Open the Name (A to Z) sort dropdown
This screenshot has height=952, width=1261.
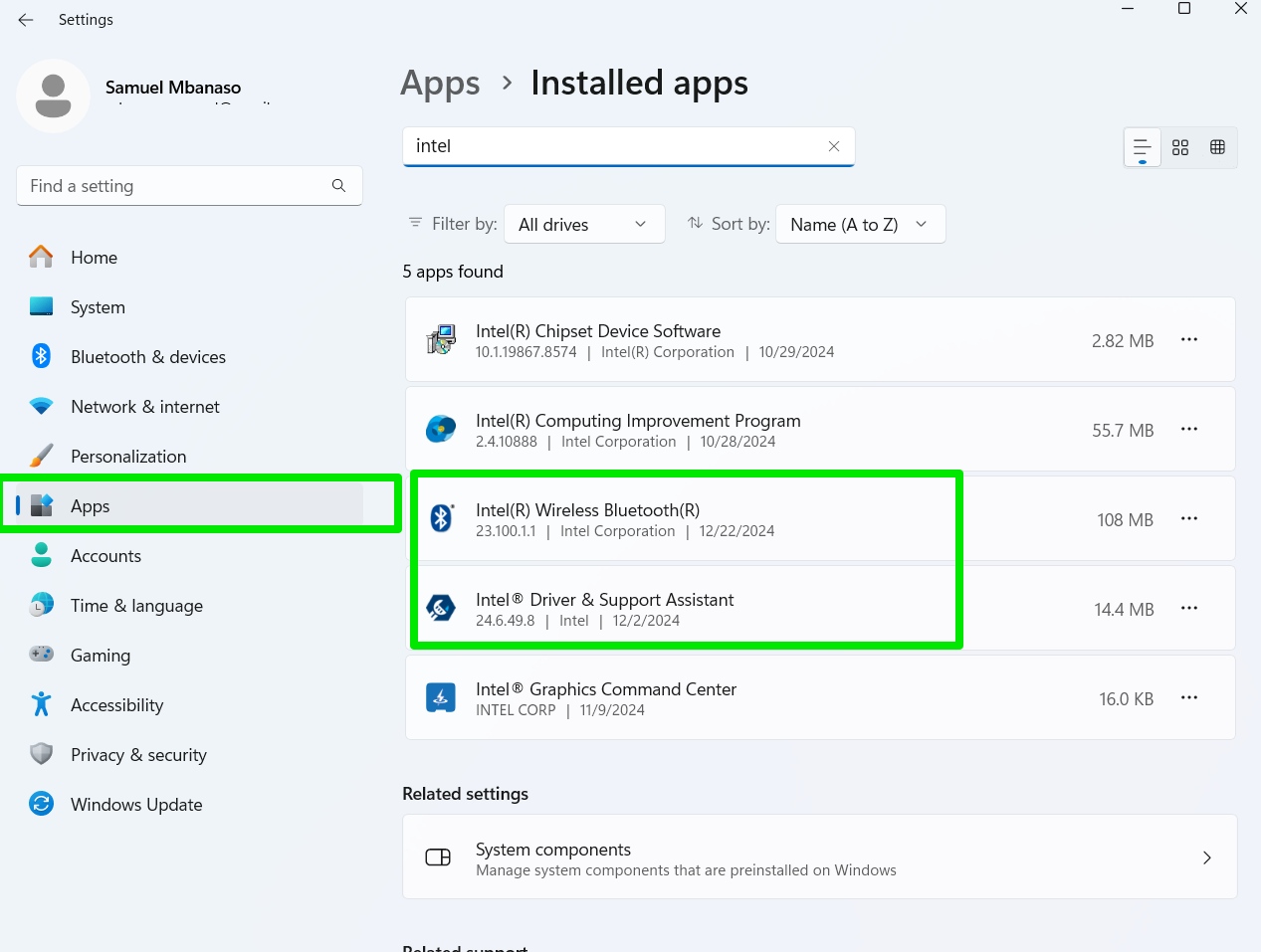860,225
